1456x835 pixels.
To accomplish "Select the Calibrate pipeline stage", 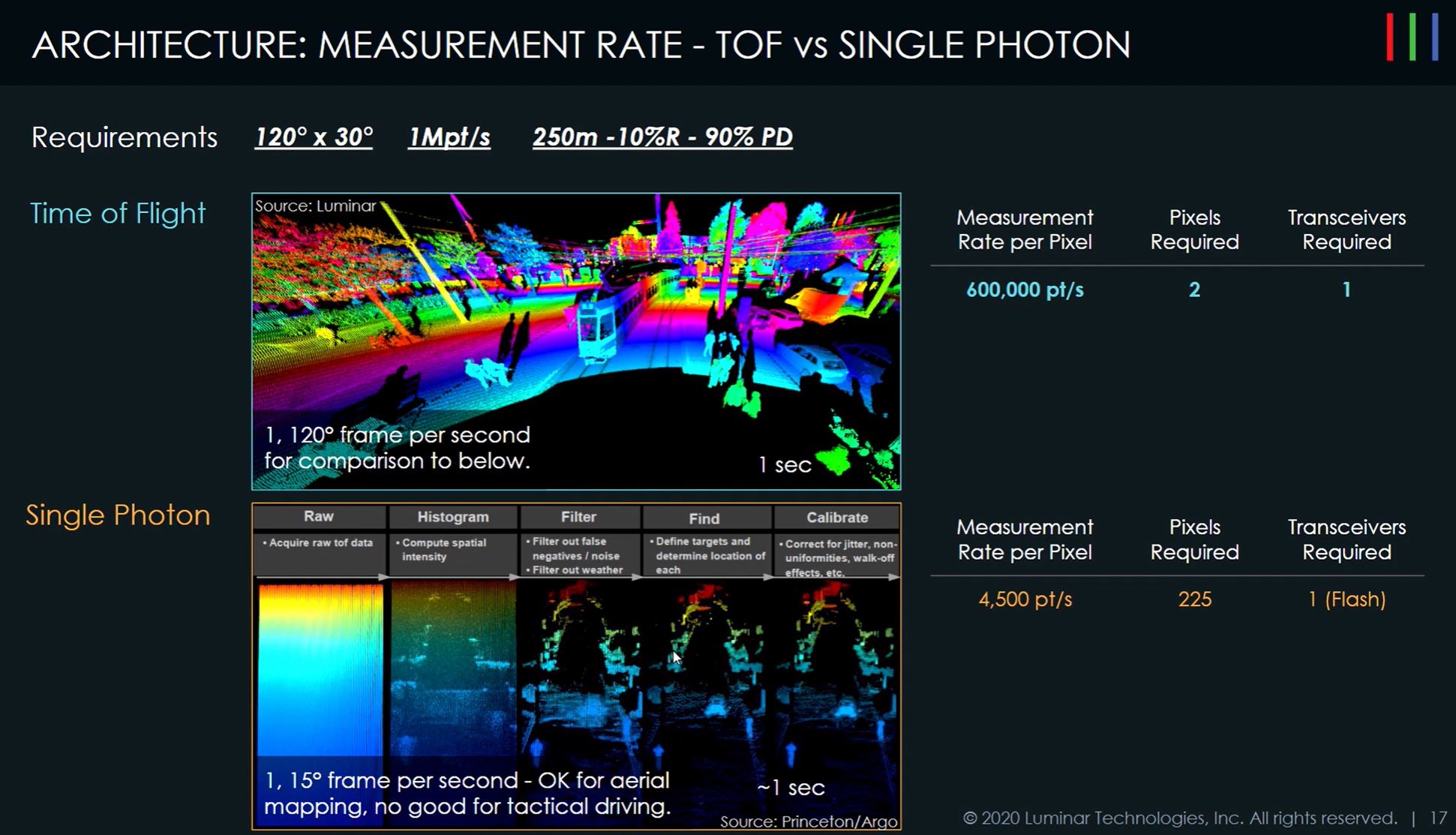I will click(836, 516).
